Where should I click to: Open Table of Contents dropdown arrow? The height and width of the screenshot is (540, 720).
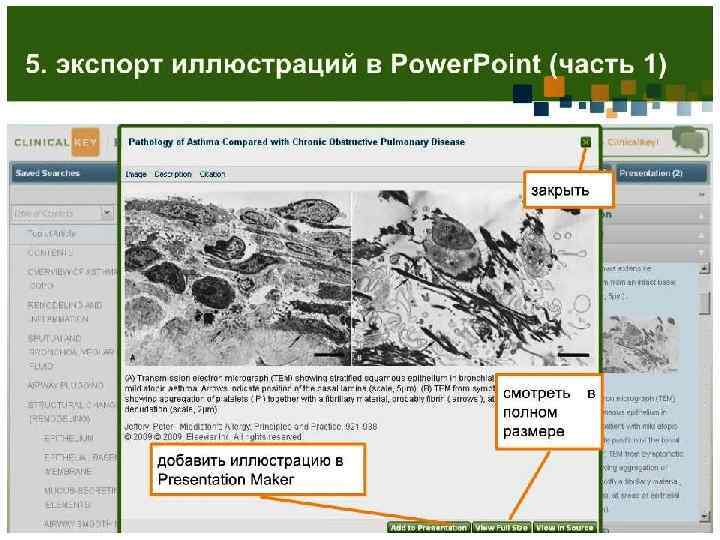(x=107, y=213)
